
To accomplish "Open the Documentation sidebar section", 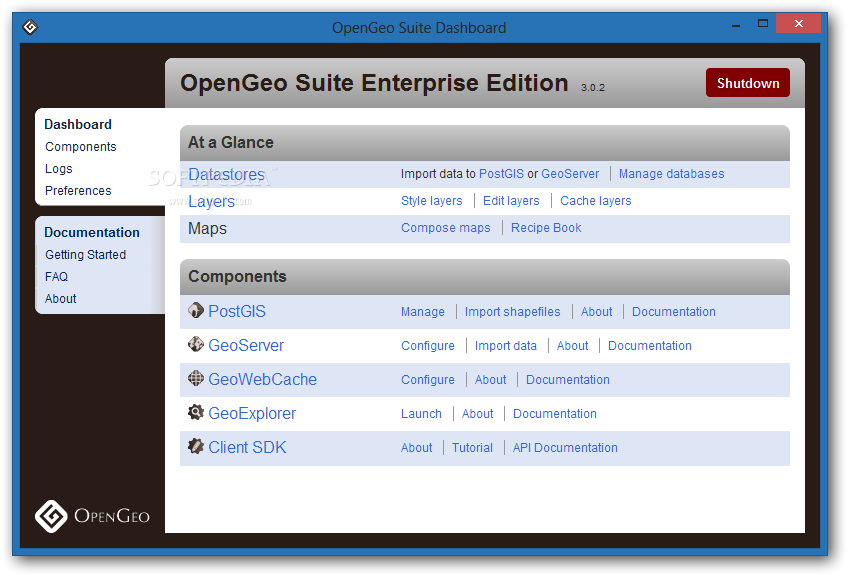I will pyautogui.click(x=92, y=233).
